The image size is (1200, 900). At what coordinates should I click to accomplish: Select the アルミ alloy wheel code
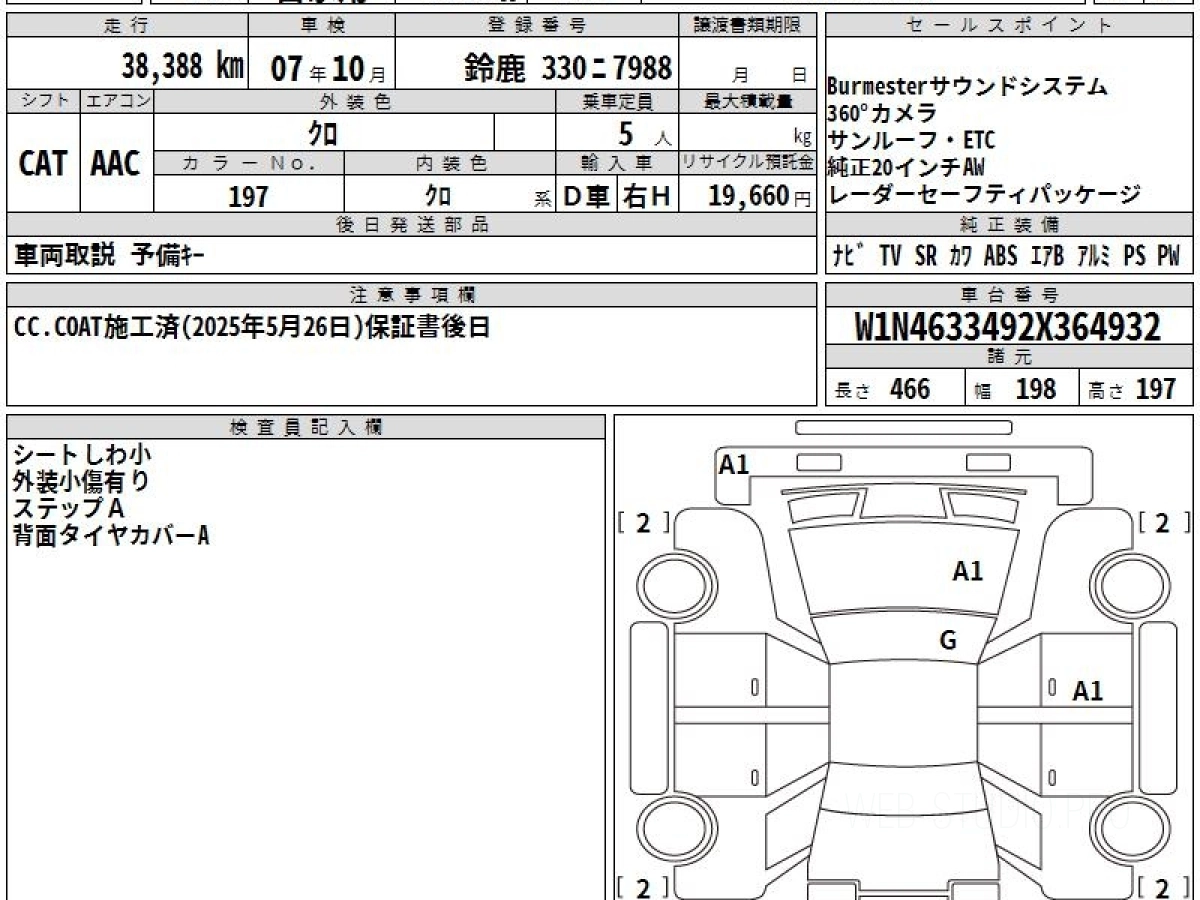coord(1094,256)
